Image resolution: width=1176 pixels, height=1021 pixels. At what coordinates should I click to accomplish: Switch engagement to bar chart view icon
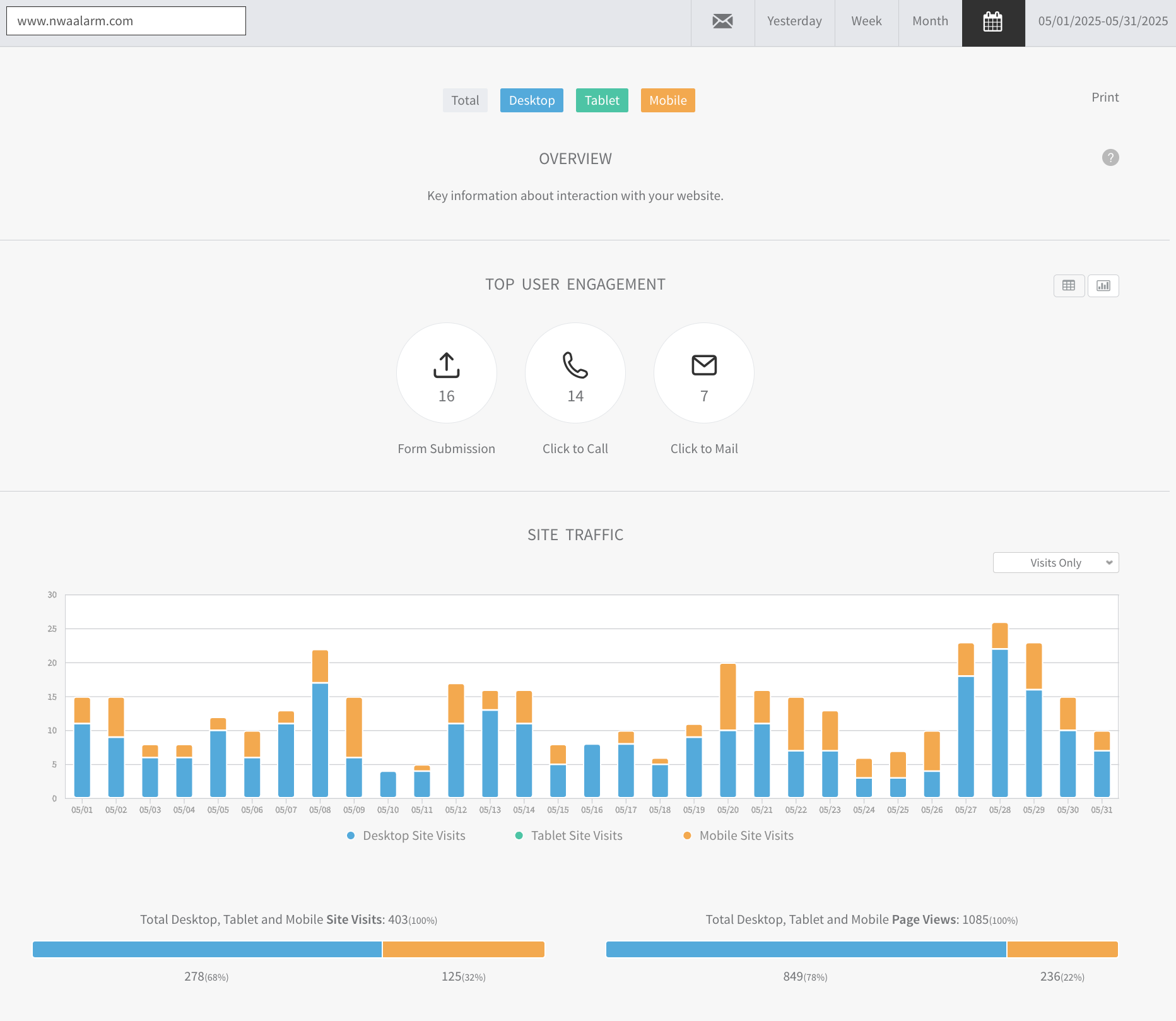click(1103, 286)
